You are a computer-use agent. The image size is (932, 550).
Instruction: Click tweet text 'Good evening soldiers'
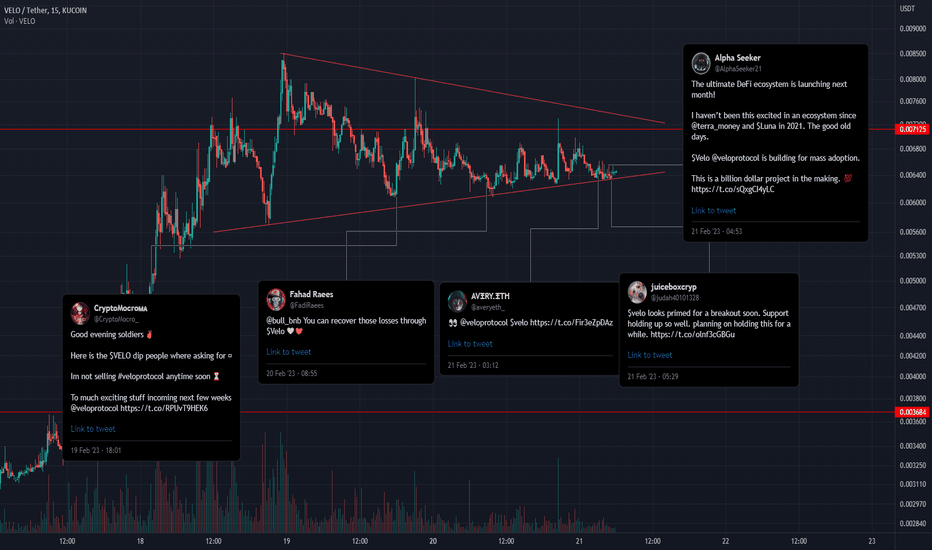107,334
